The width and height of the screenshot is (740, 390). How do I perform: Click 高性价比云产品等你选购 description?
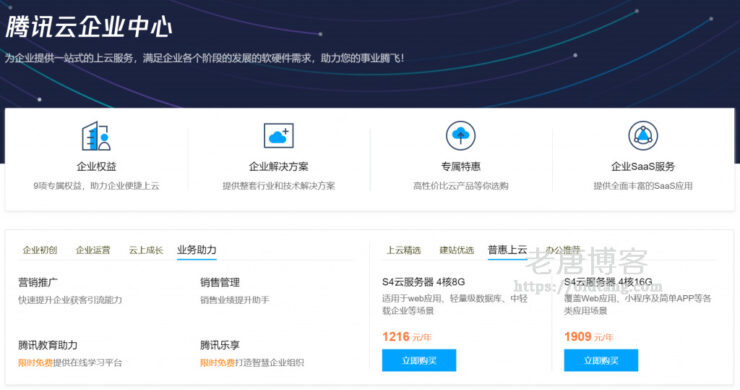(x=461, y=186)
